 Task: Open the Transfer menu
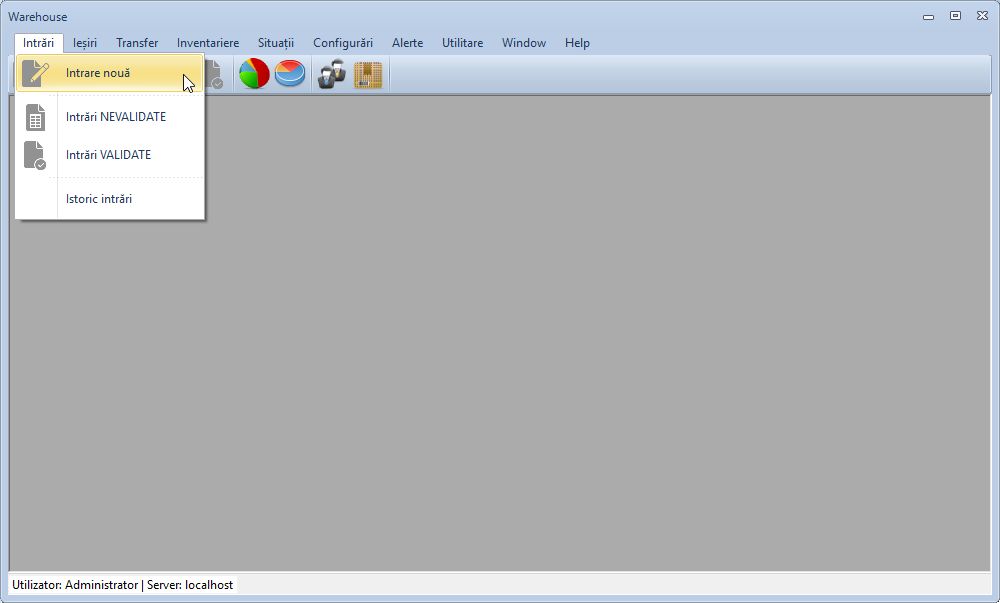click(x=136, y=43)
